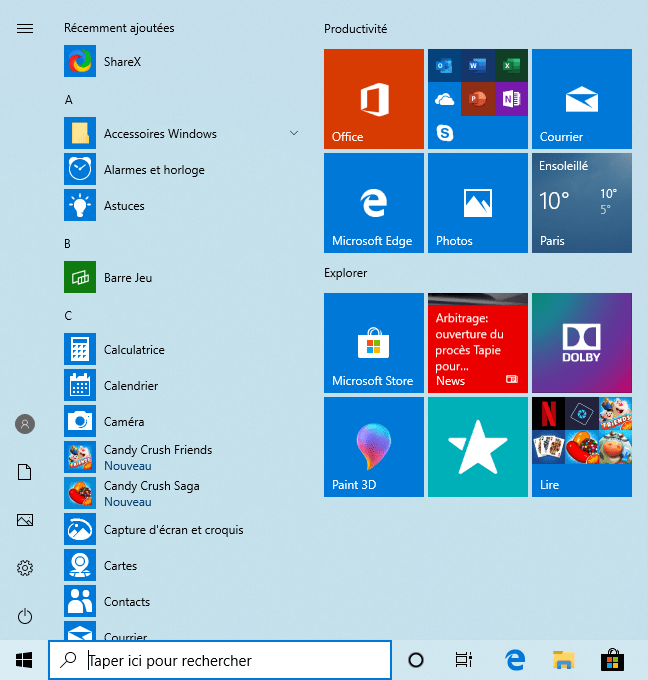Screen dimensions: 648x680
Task: Open Candy Crush Friends from the app list
Action: click(x=182, y=457)
